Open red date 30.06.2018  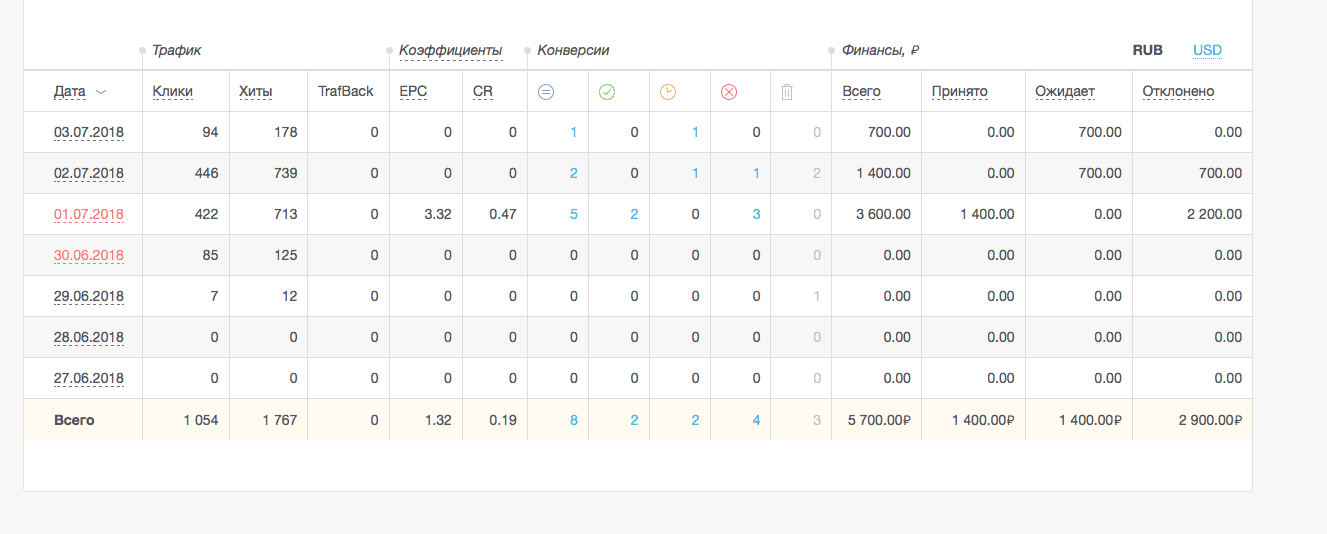point(89,255)
